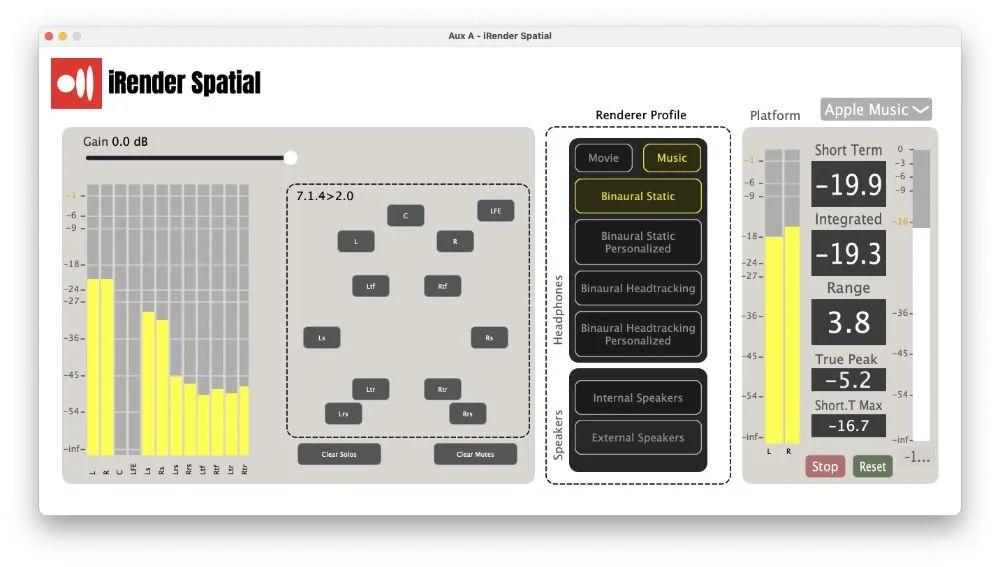Click the Rtr top rear speaker

pos(442,389)
